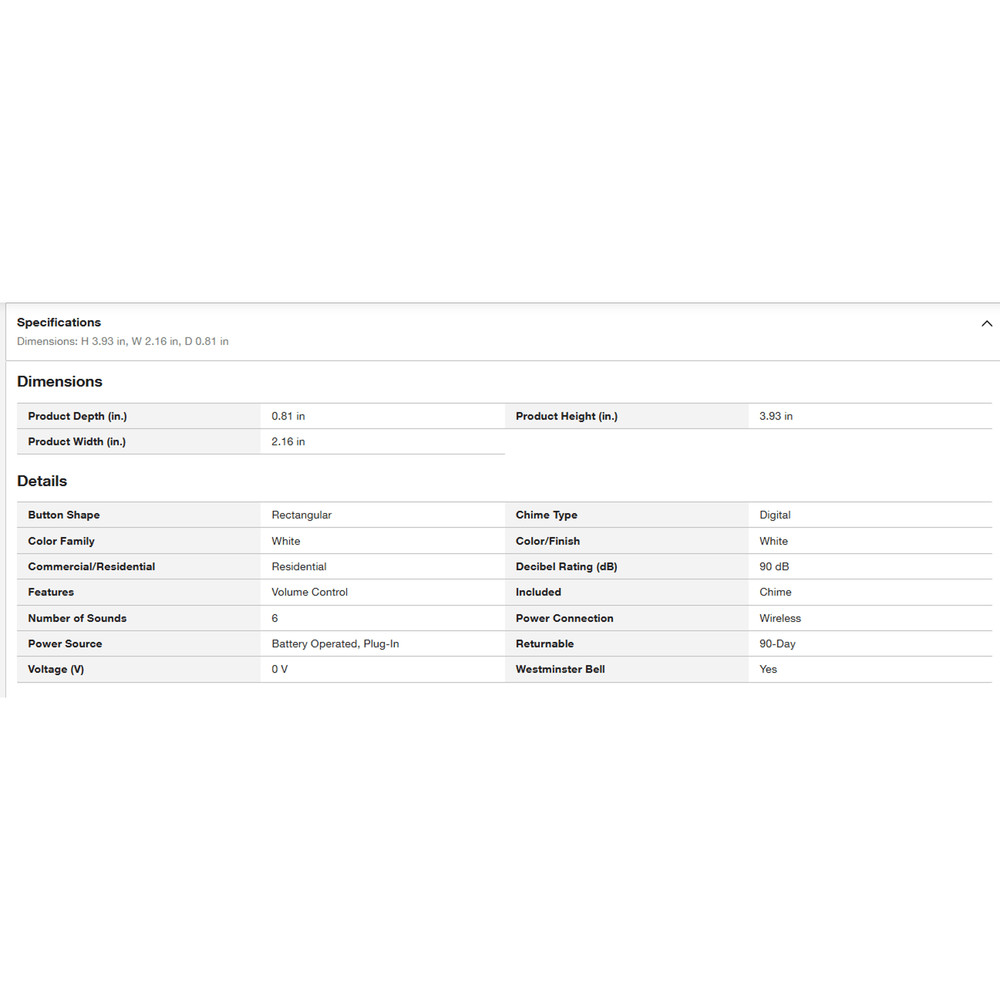This screenshot has width=1000, height=1000.
Task: Select the Chime Type label
Action: tap(546, 515)
